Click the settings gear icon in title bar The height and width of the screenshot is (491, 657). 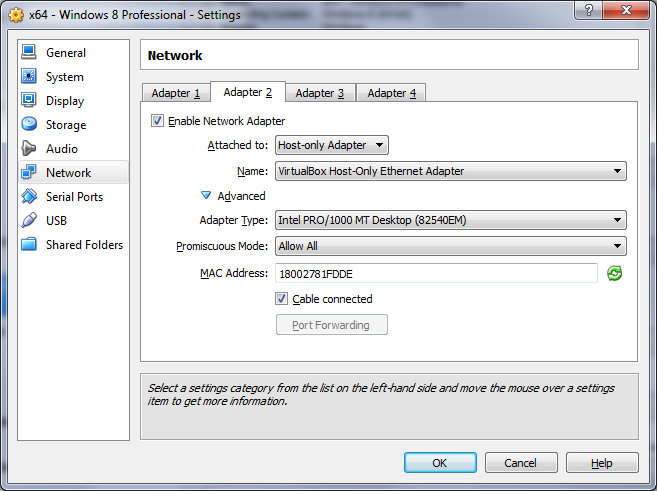[x=16, y=15]
